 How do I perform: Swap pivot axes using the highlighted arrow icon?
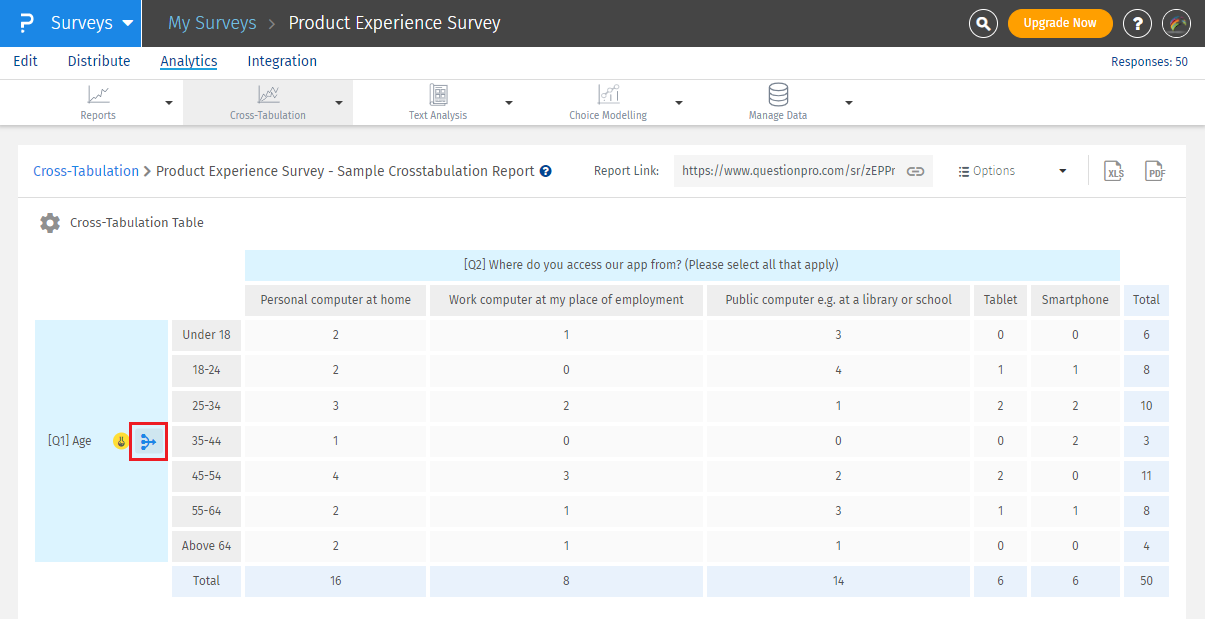click(x=147, y=441)
